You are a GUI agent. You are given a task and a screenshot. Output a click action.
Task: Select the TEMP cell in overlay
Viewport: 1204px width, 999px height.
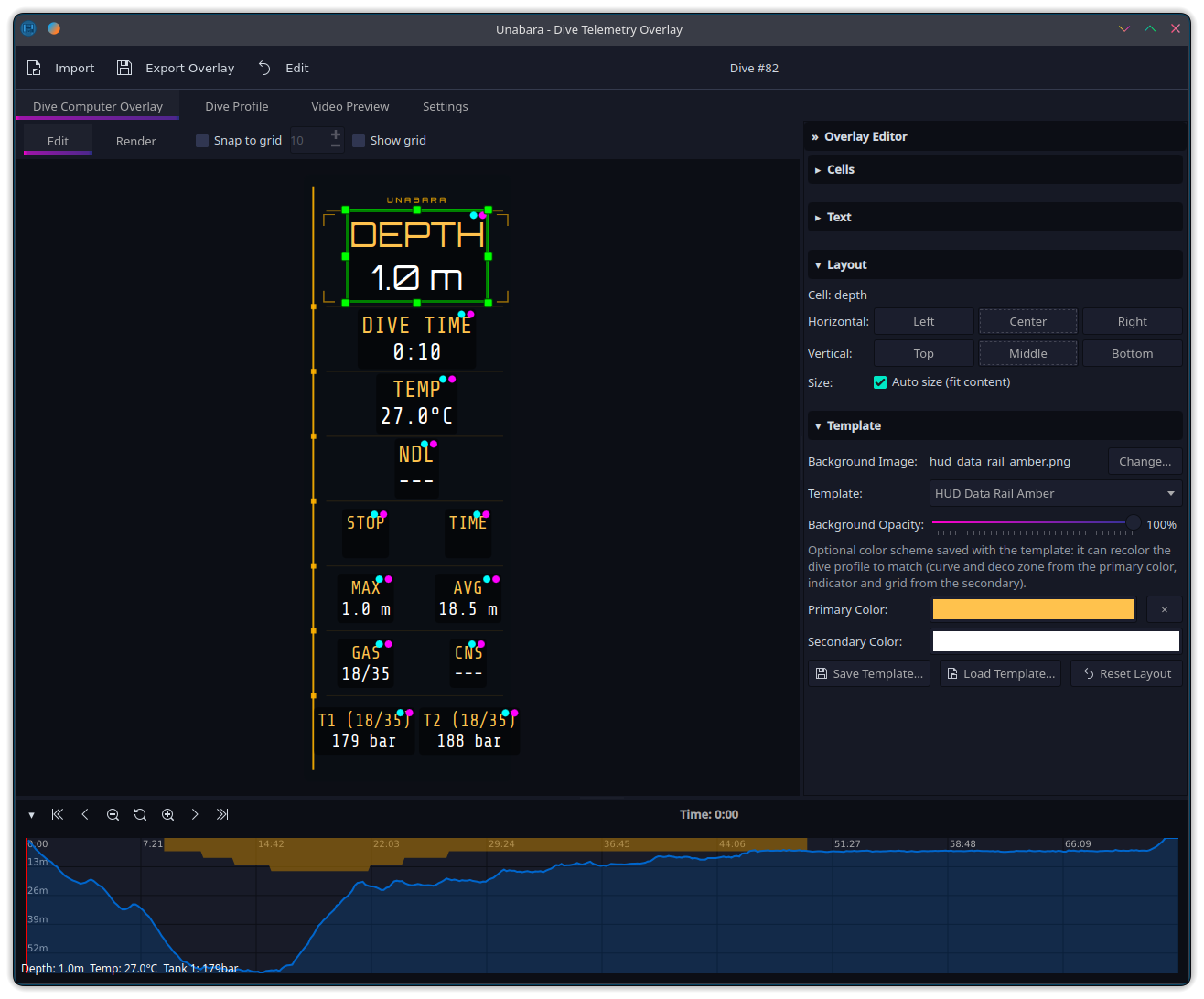tap(416, 403)
